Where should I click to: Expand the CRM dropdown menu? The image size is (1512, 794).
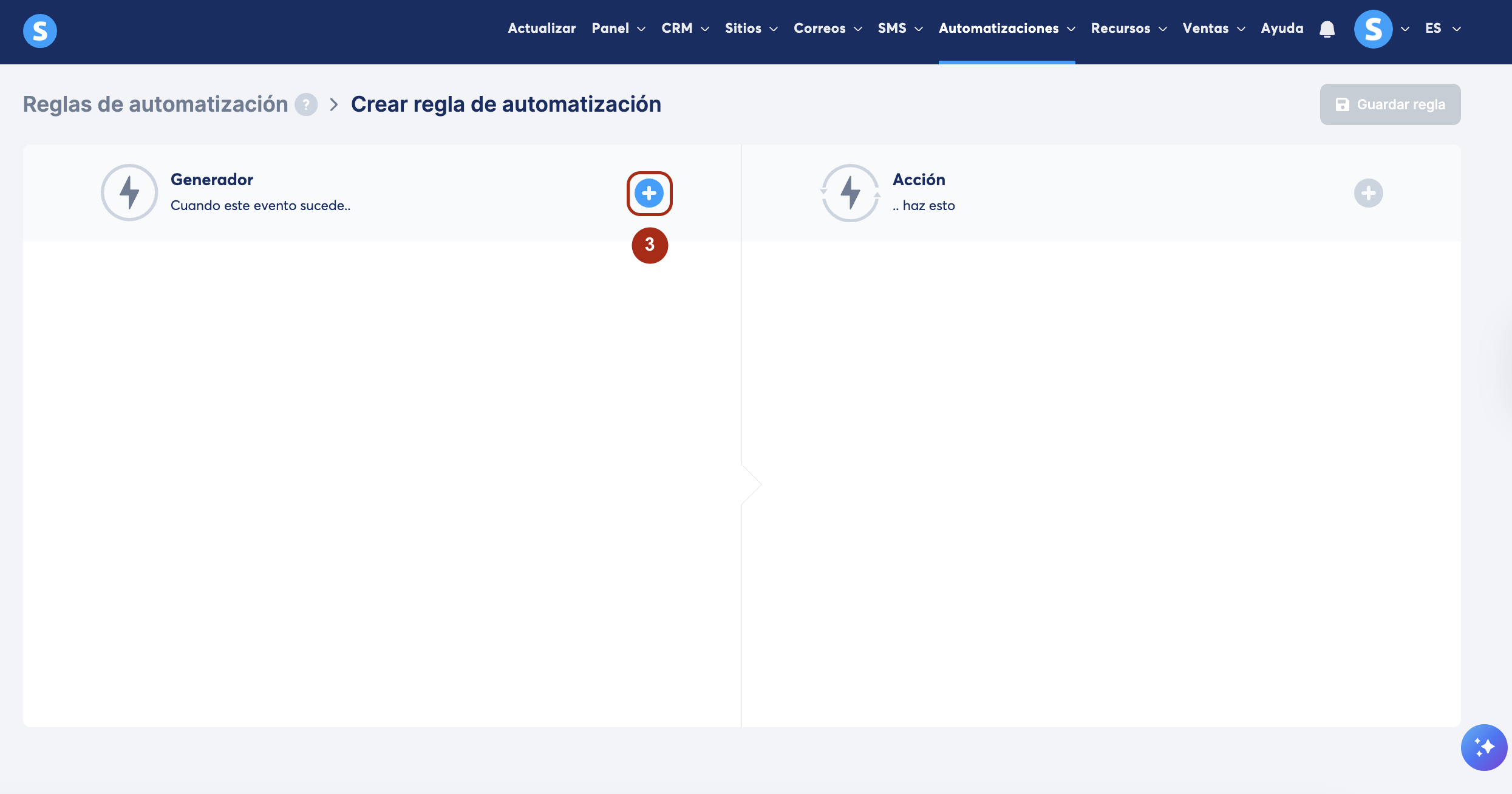click(685, 29)
